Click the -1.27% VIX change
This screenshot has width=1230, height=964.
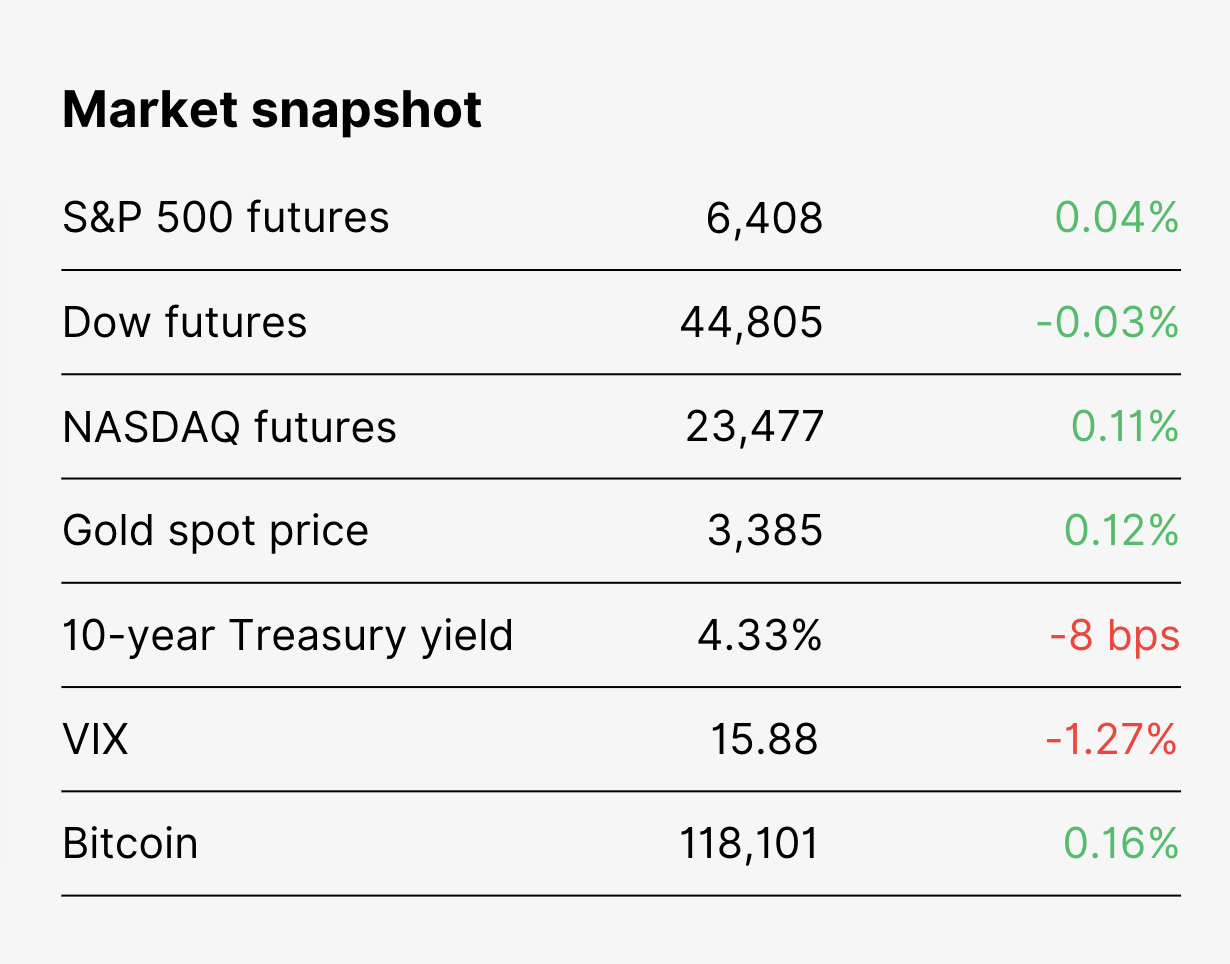coord(1112,740)
